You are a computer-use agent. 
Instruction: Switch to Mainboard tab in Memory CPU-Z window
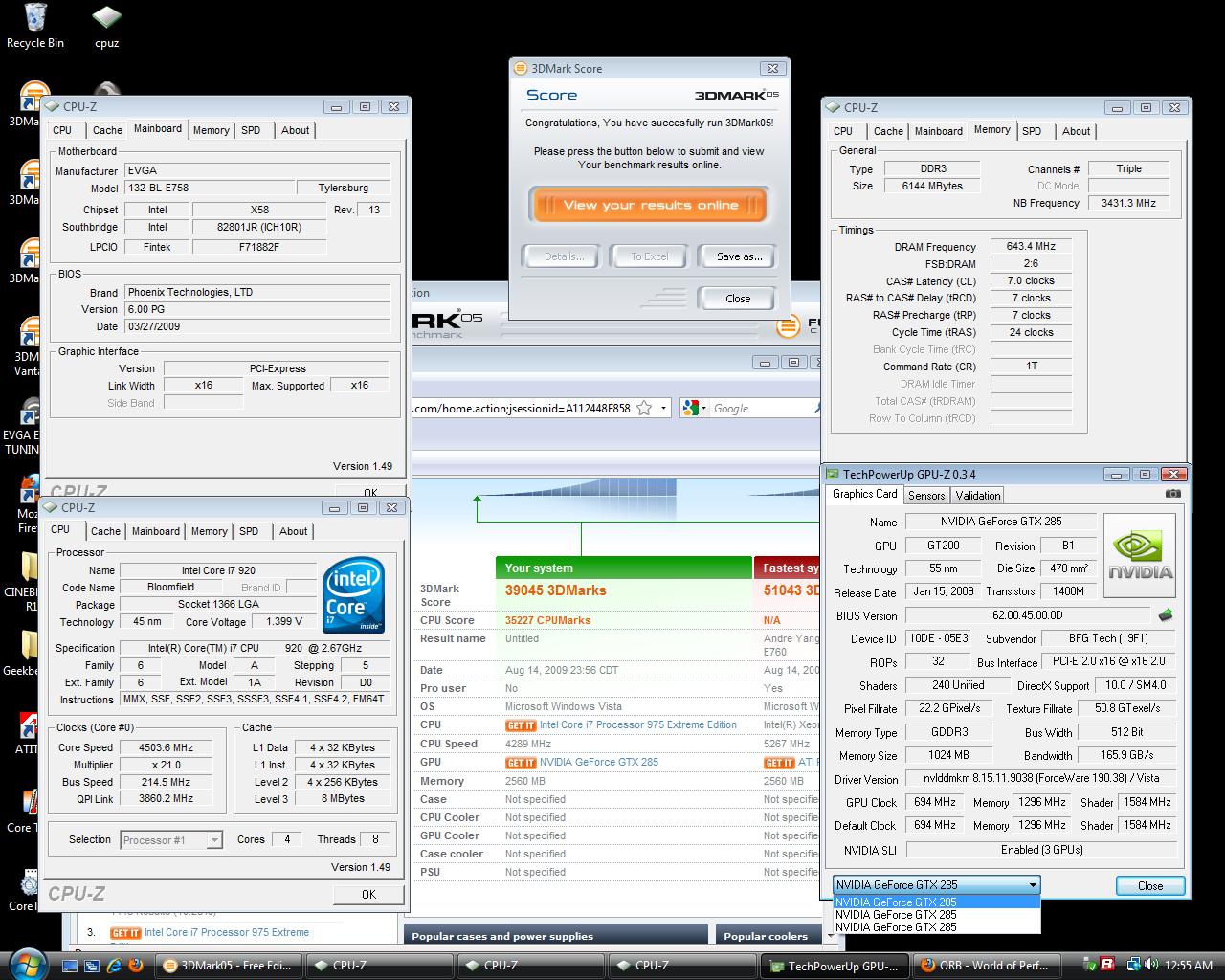(939, 131)
